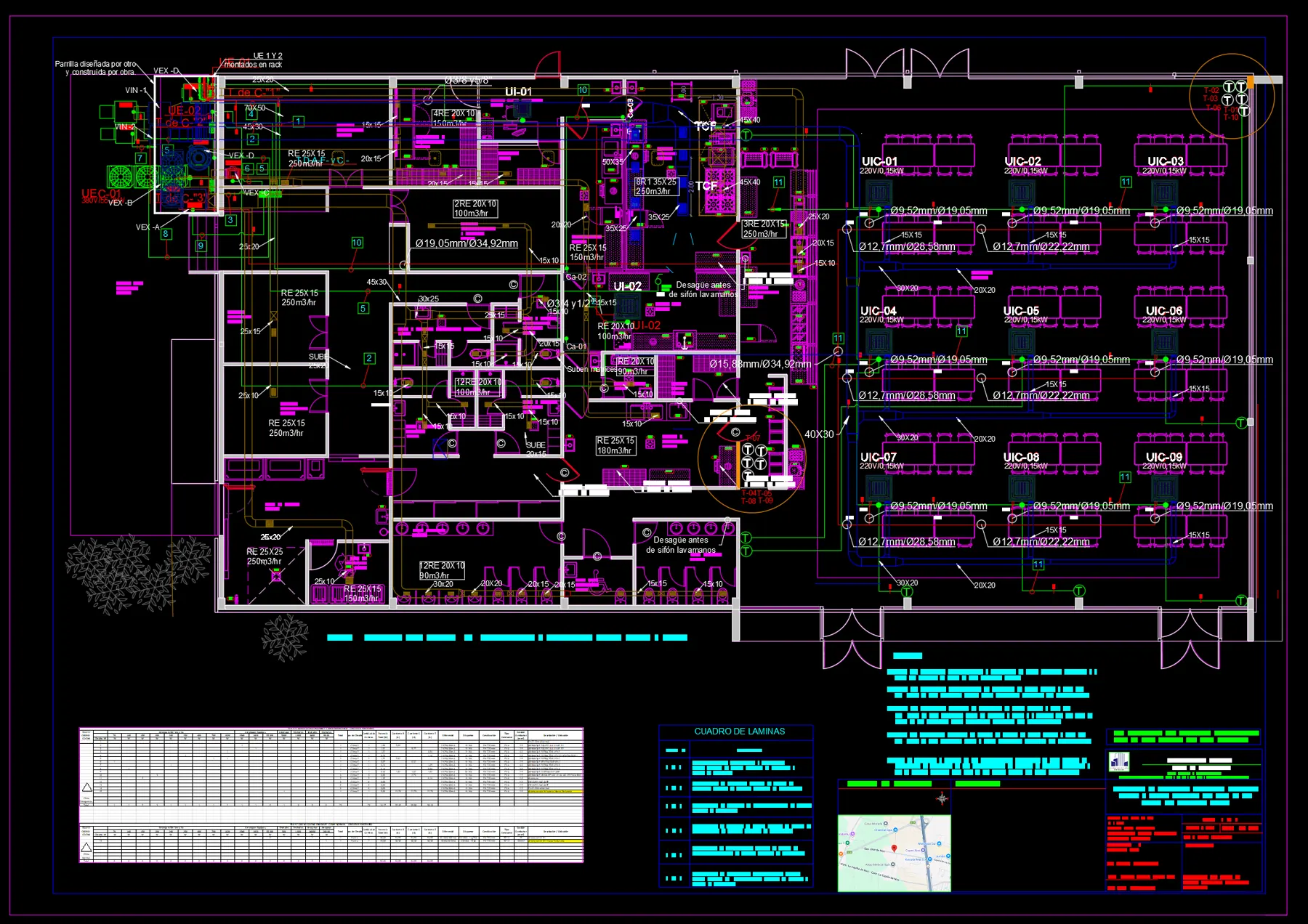This screenshot has height=924, width=1308.
Task: Open the location map thumbnail
Action: coord(895,853)
